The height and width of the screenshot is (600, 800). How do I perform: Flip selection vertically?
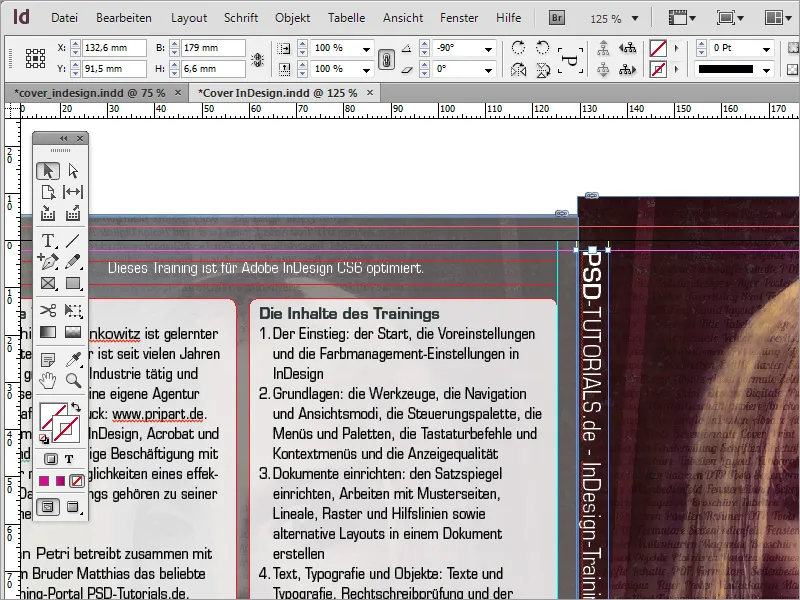pos(543,69)
